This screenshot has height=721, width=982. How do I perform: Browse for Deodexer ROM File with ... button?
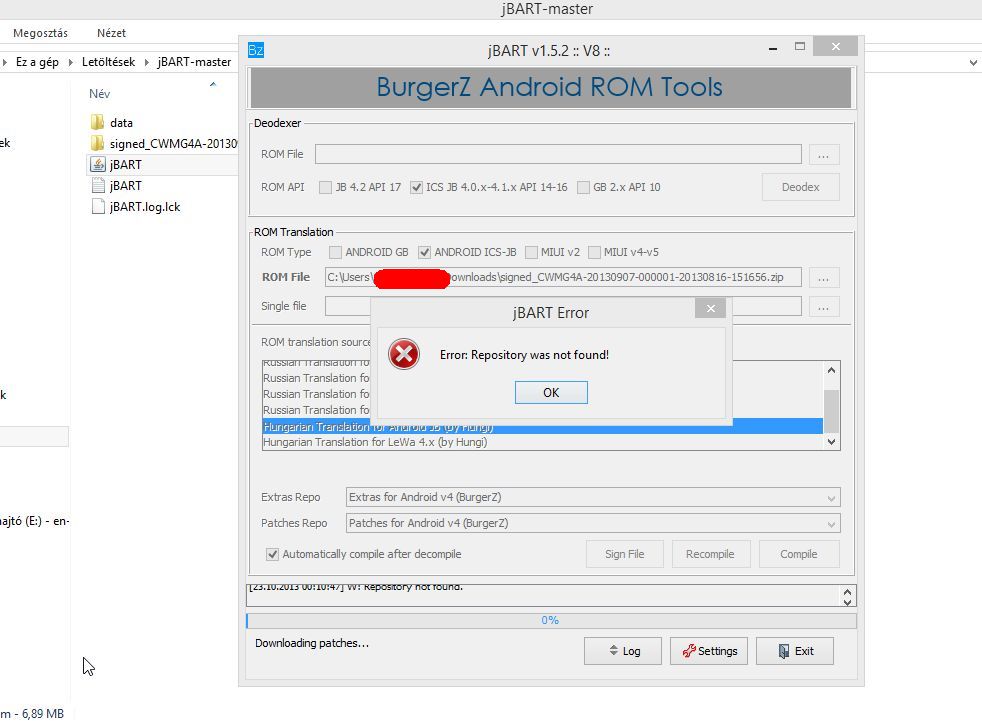(824, 155)
